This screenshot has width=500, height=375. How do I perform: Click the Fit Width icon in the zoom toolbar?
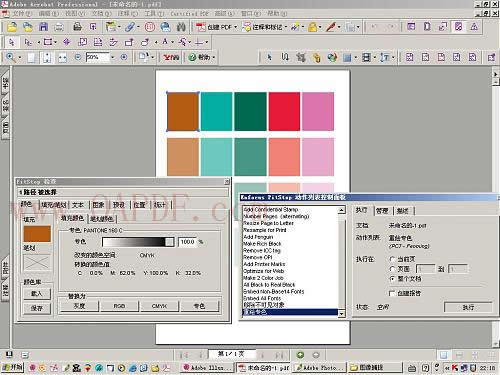(x=62, y=58)
